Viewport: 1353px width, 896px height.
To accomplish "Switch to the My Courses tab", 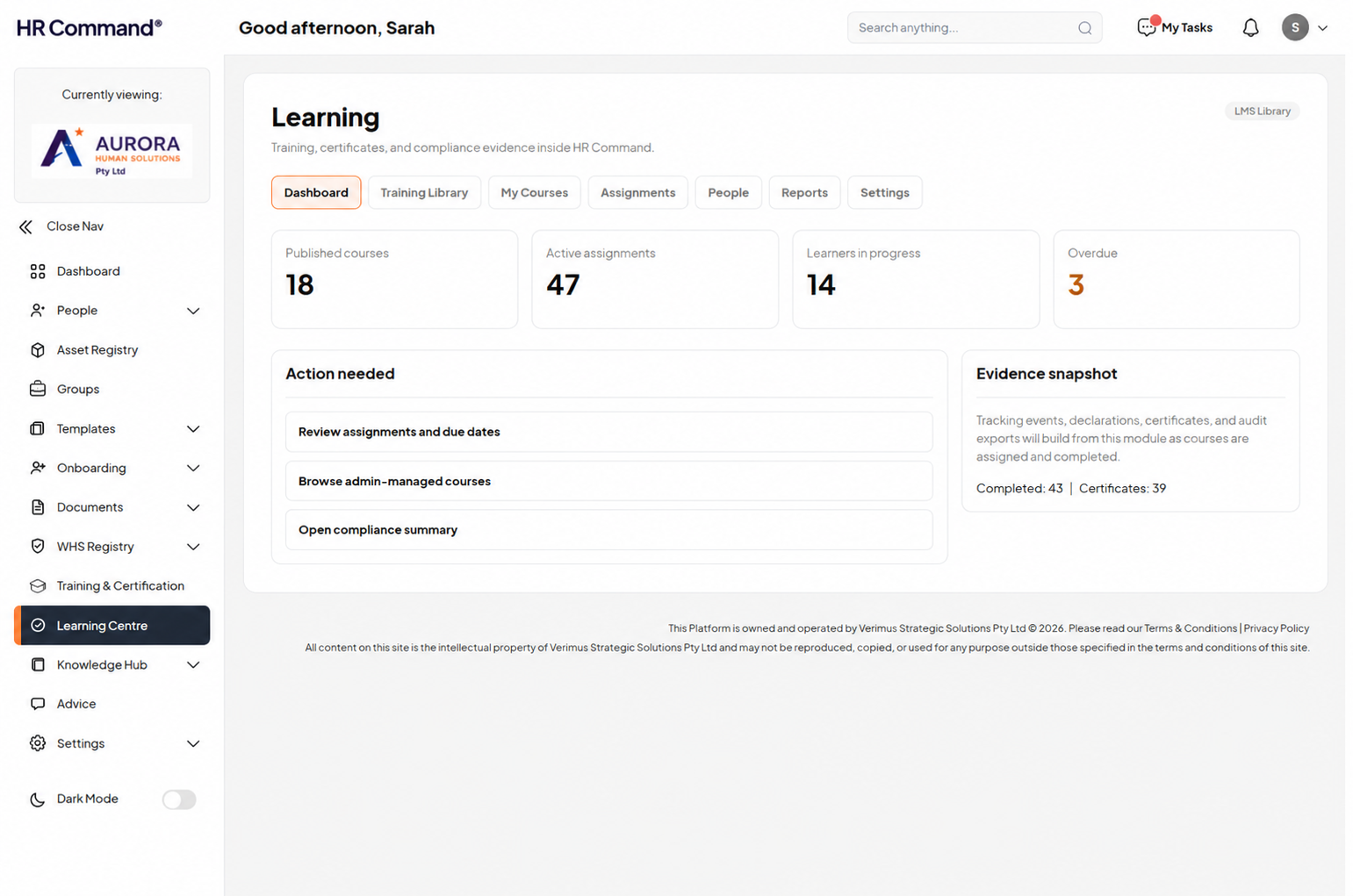I will pos(534,192).
